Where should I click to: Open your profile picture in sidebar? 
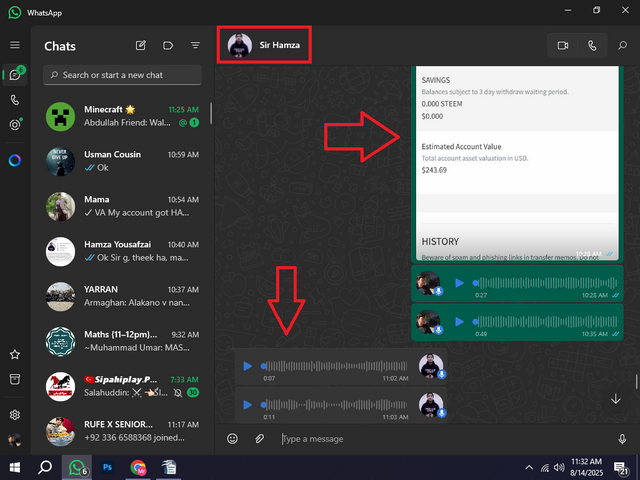pos(15,440)
